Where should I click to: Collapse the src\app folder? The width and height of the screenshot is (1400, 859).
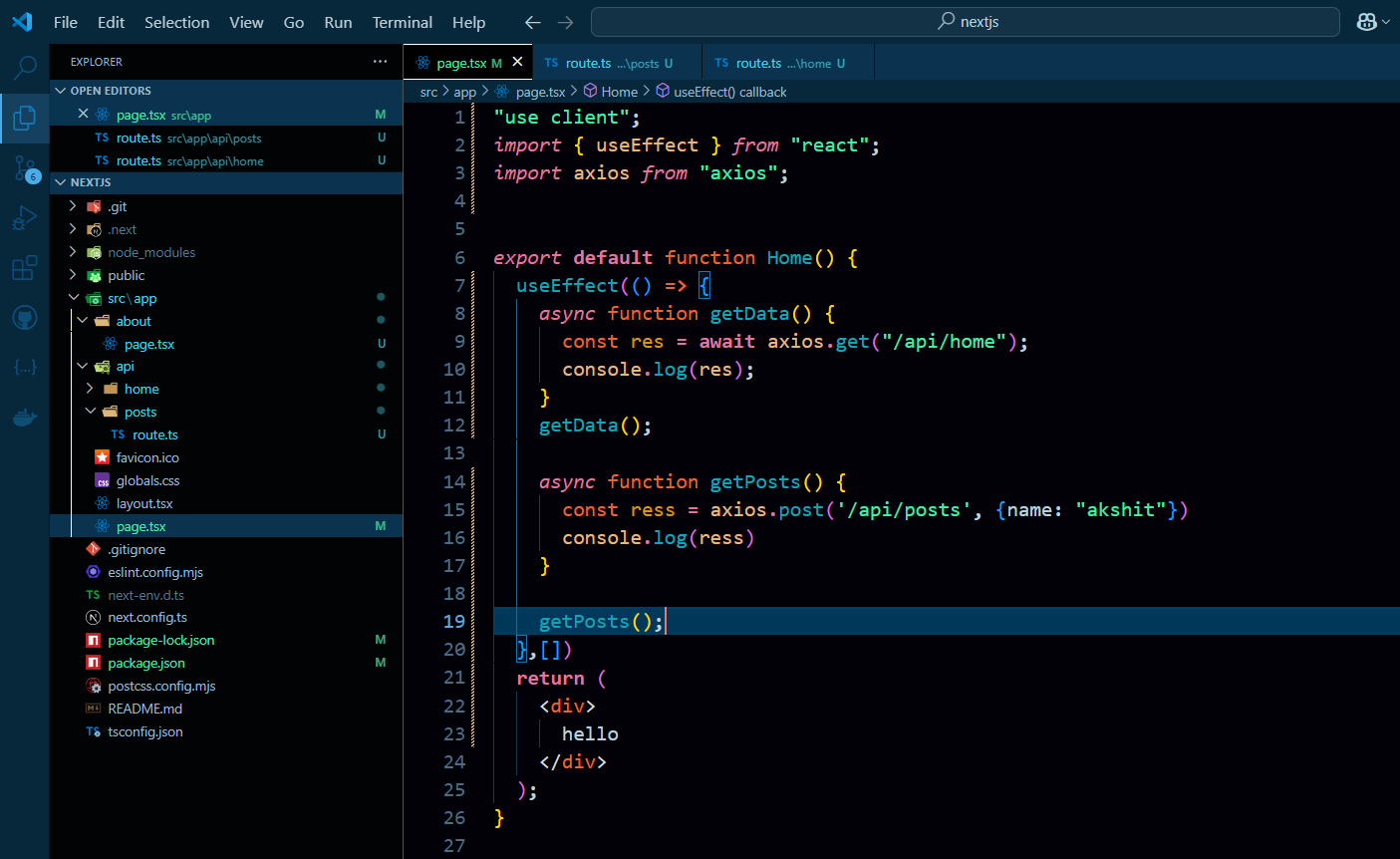click(x=73, y=298)
